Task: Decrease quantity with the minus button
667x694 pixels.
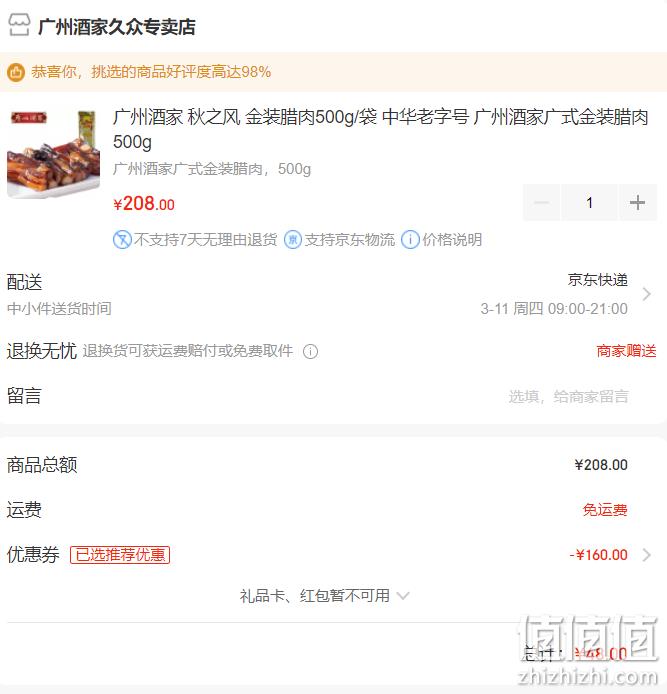Action: [x=541, y=203]
